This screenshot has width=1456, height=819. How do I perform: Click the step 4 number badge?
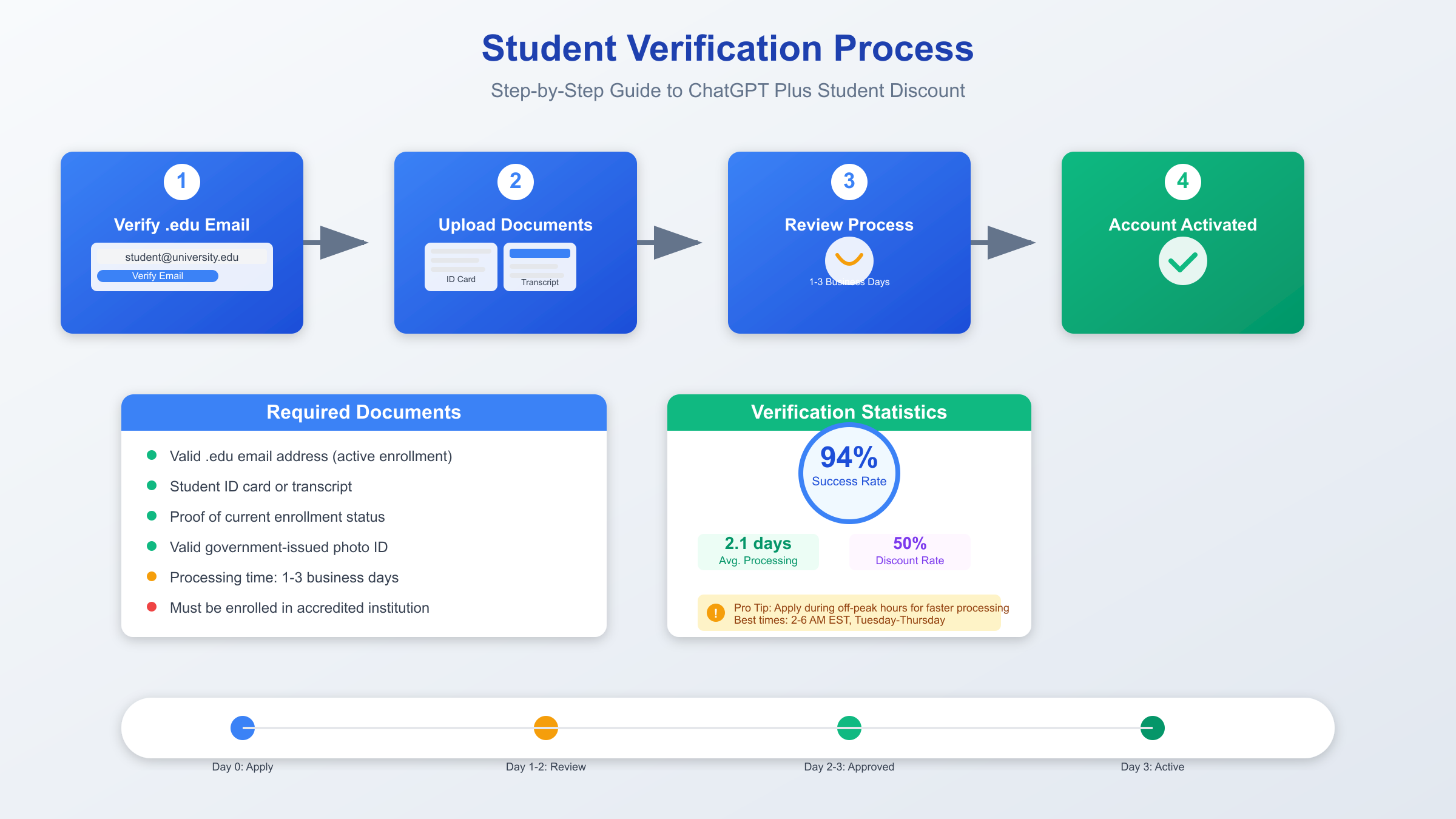[x=1183, y=181]
